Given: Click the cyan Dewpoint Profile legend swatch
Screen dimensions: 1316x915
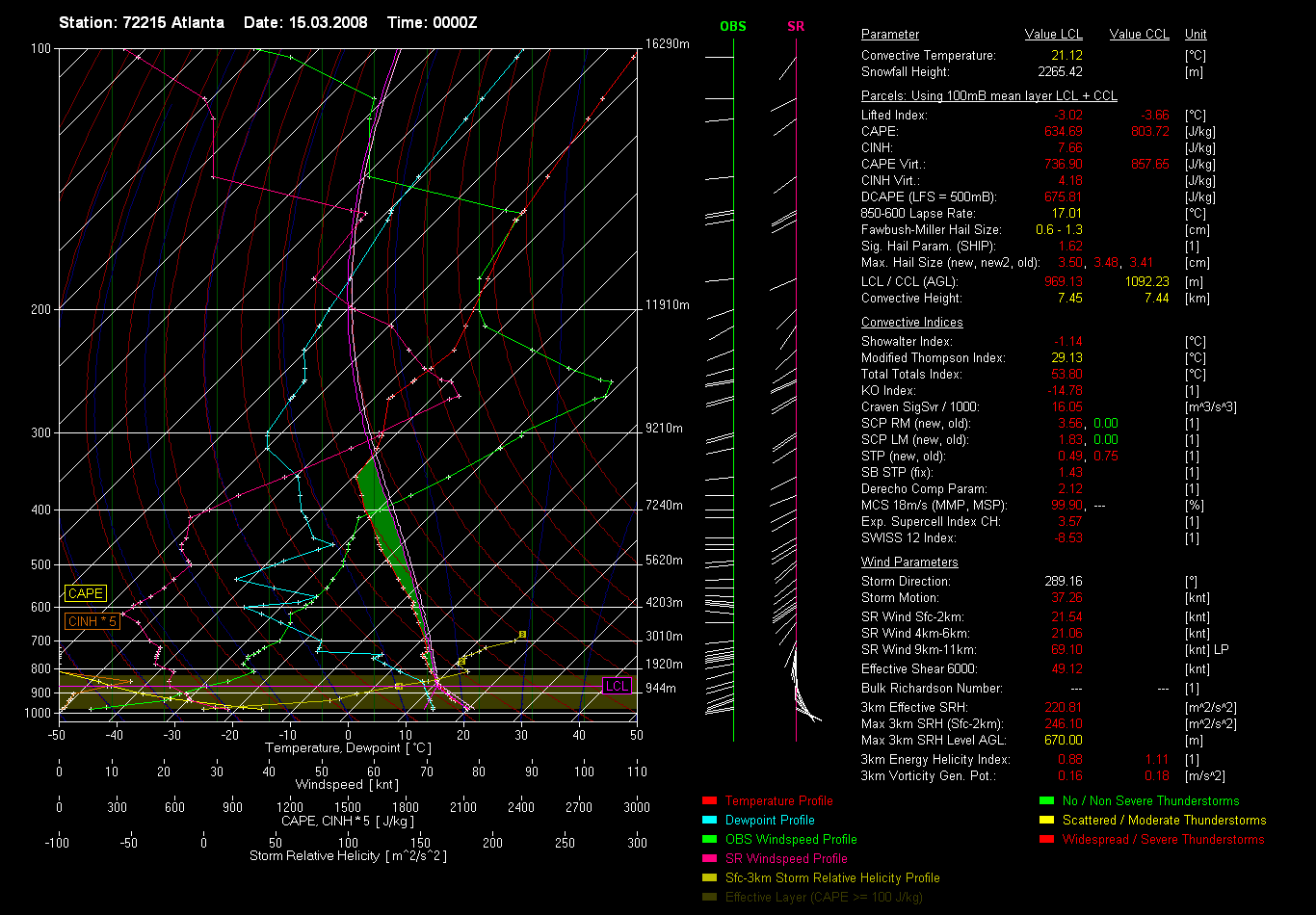Looking at the screenshot, I should pyautogui.click(x=710, y=820).
